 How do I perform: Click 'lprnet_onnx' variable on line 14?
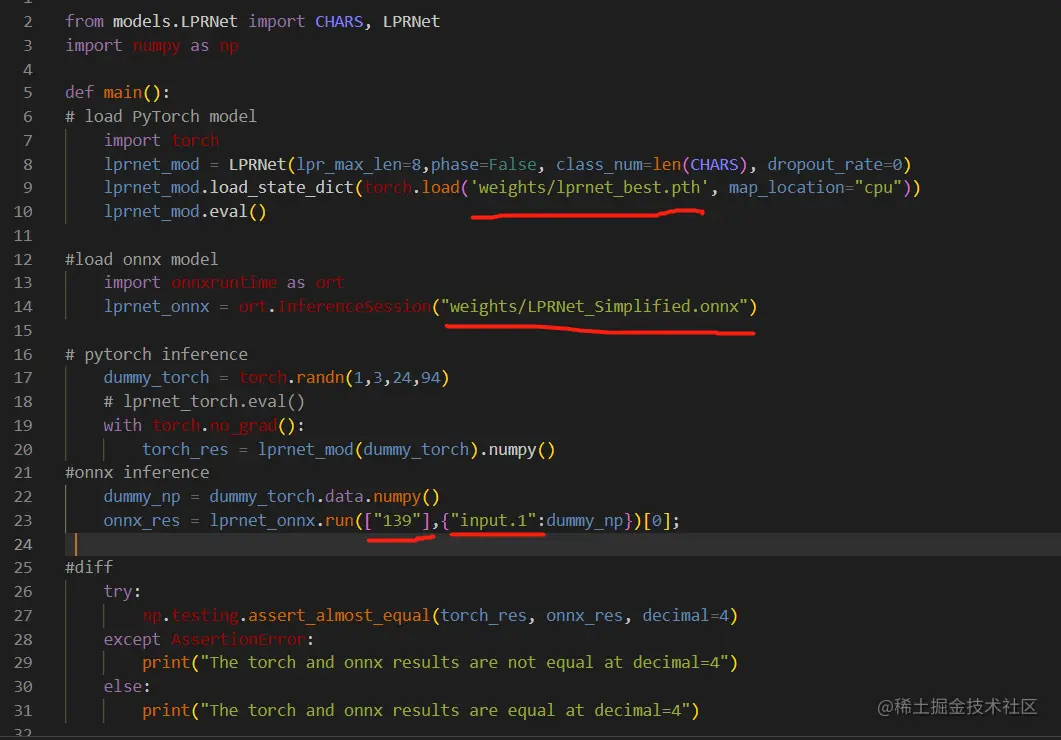coord(156,306)
